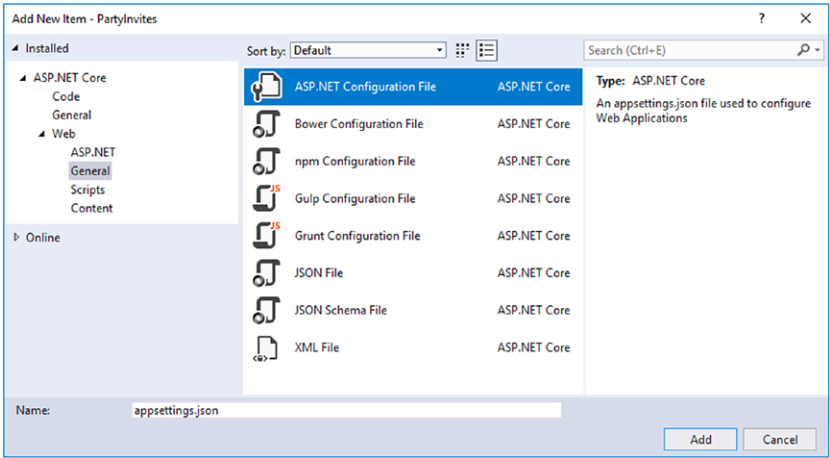Select the Scripts category under Web
This screenshot has height=458, width=830.
[x=88, y=190]
